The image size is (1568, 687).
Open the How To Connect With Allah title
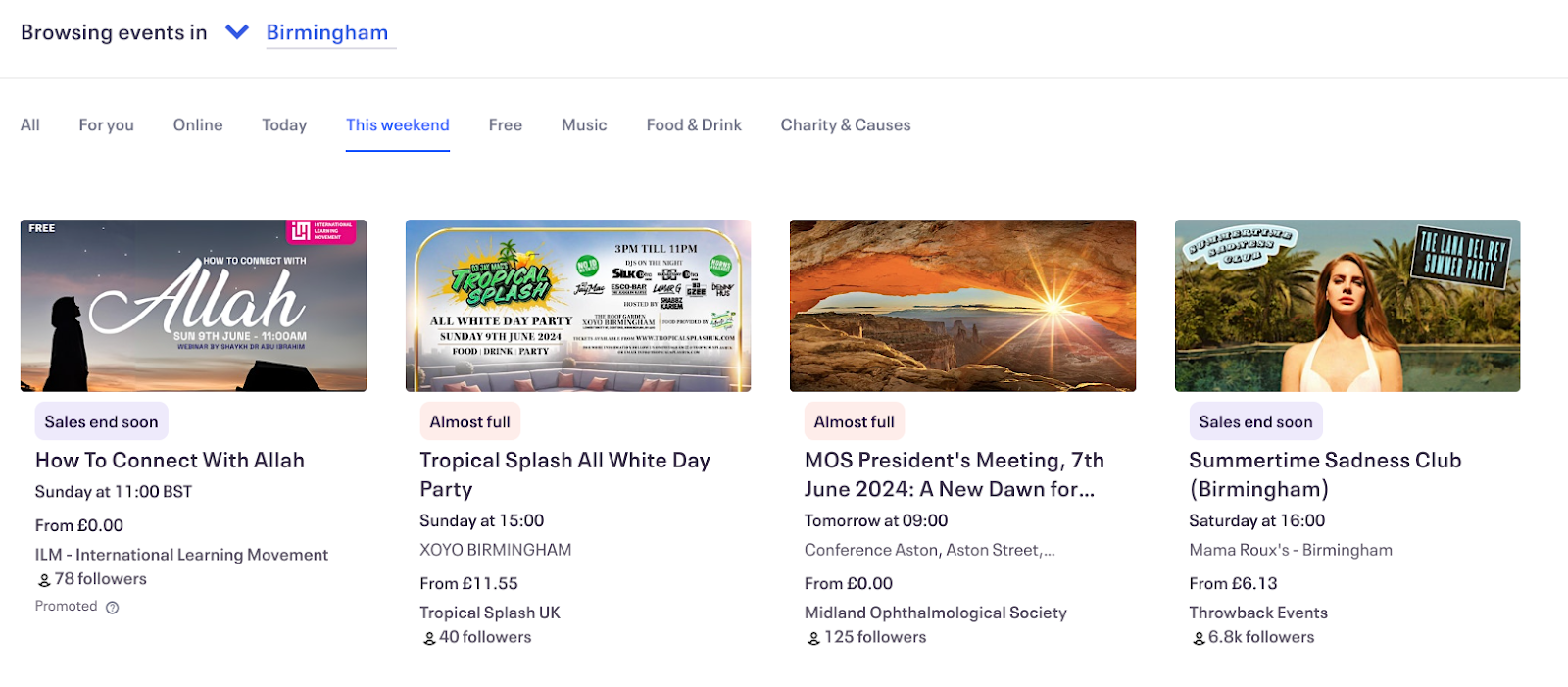170,461
